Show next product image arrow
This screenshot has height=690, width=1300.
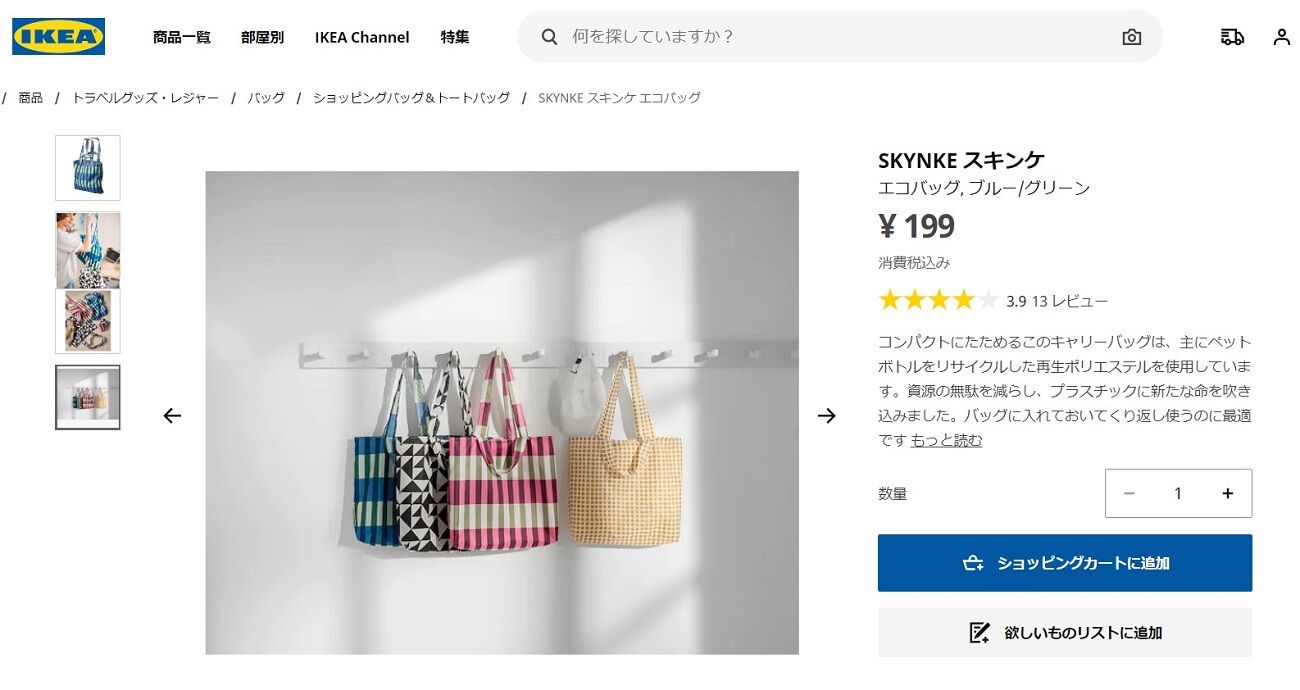point(826,415)
